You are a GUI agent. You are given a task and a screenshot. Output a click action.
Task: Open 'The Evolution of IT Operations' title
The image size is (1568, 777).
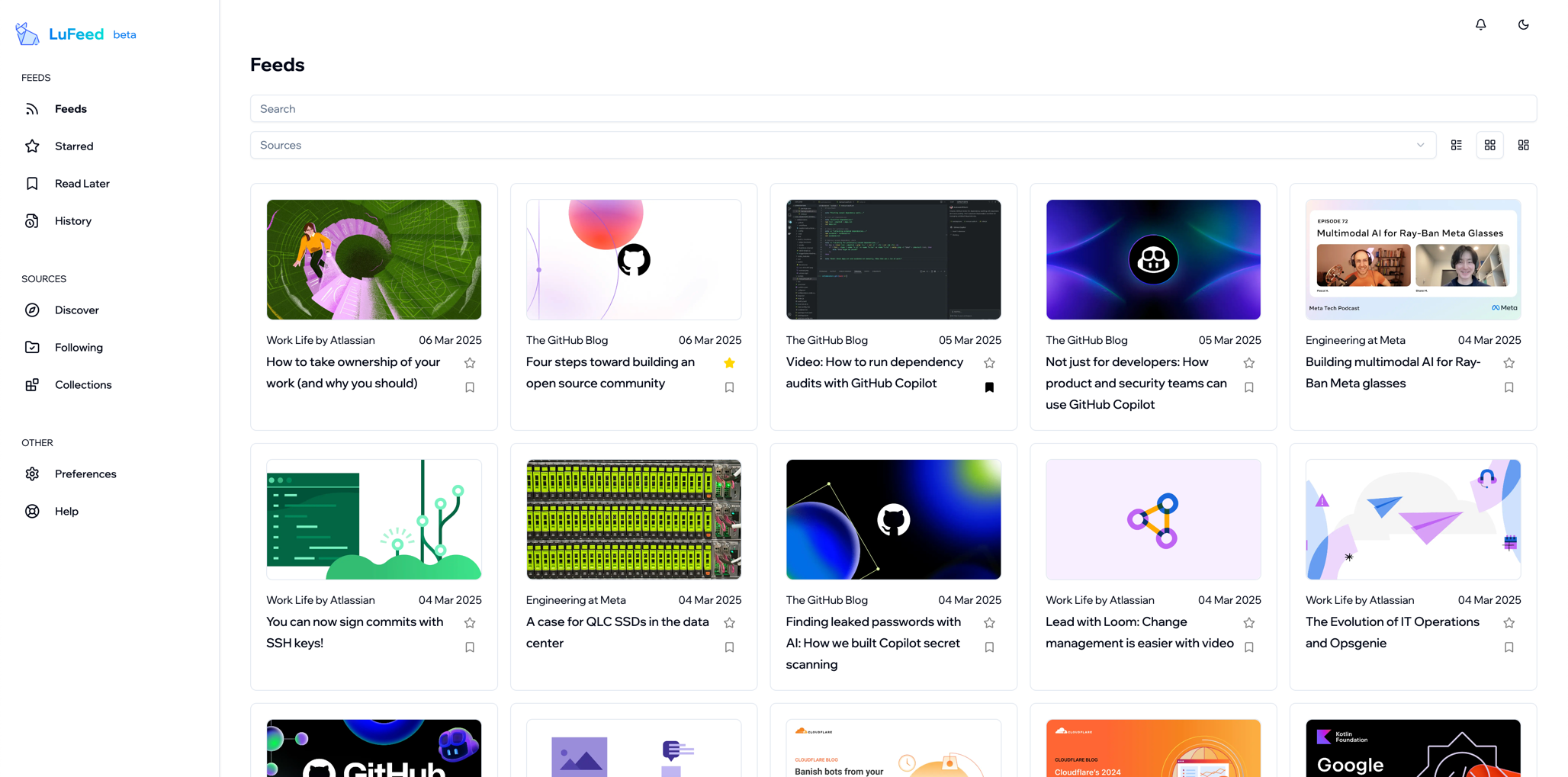click(1392, 633)
